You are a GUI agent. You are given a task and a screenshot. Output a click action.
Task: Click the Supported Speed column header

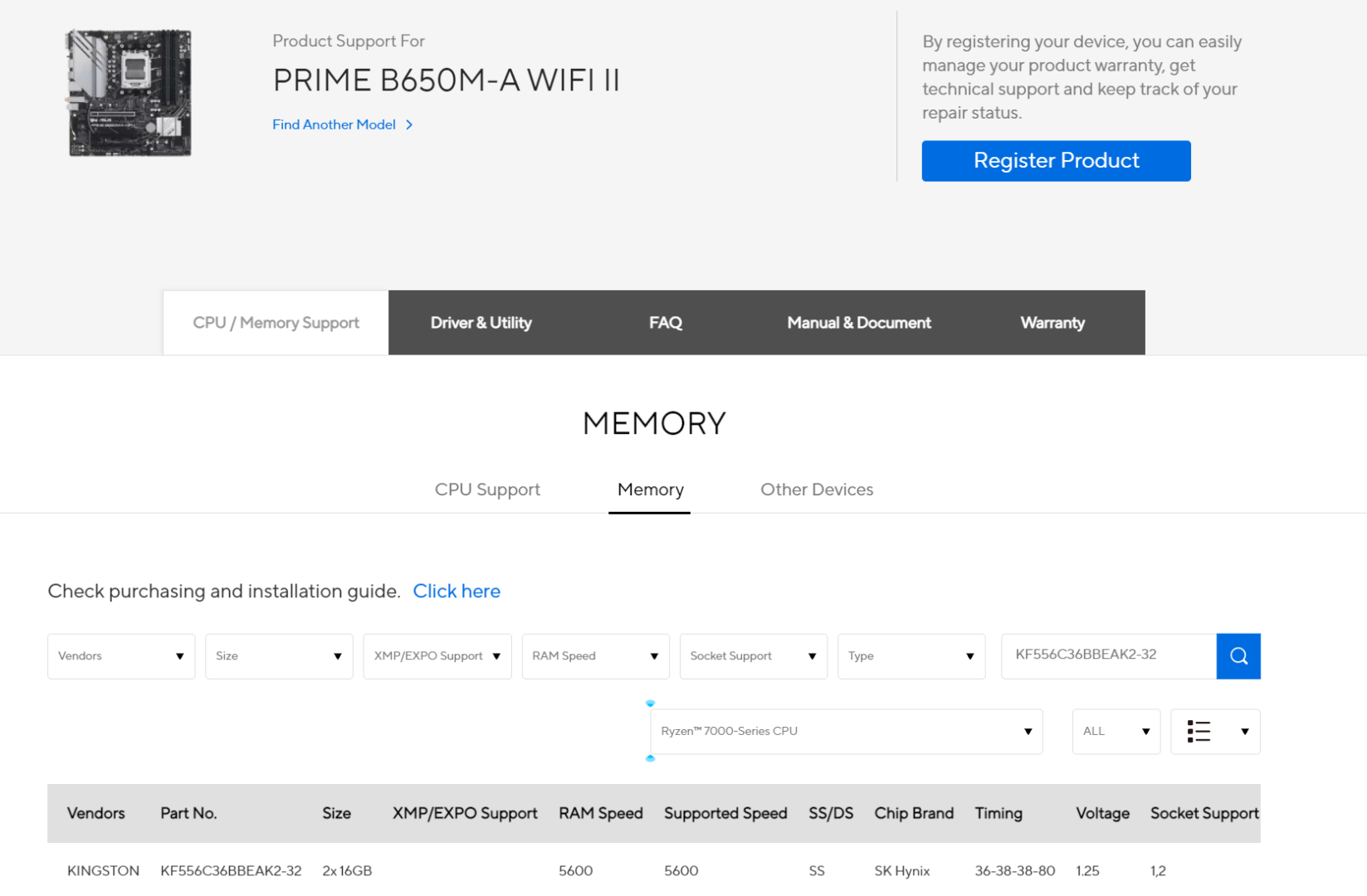725,813
